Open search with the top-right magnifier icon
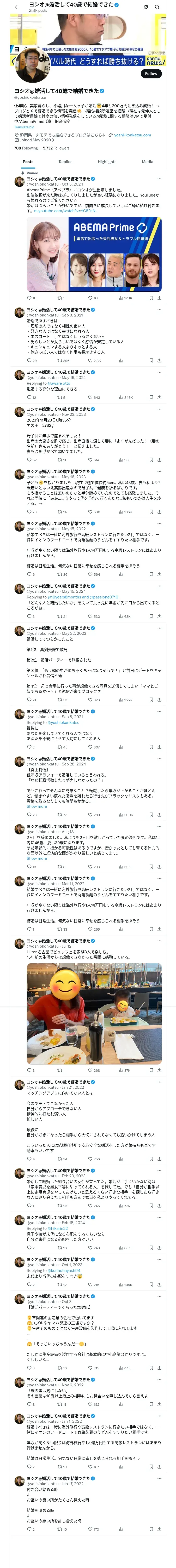 click(157, 7)
